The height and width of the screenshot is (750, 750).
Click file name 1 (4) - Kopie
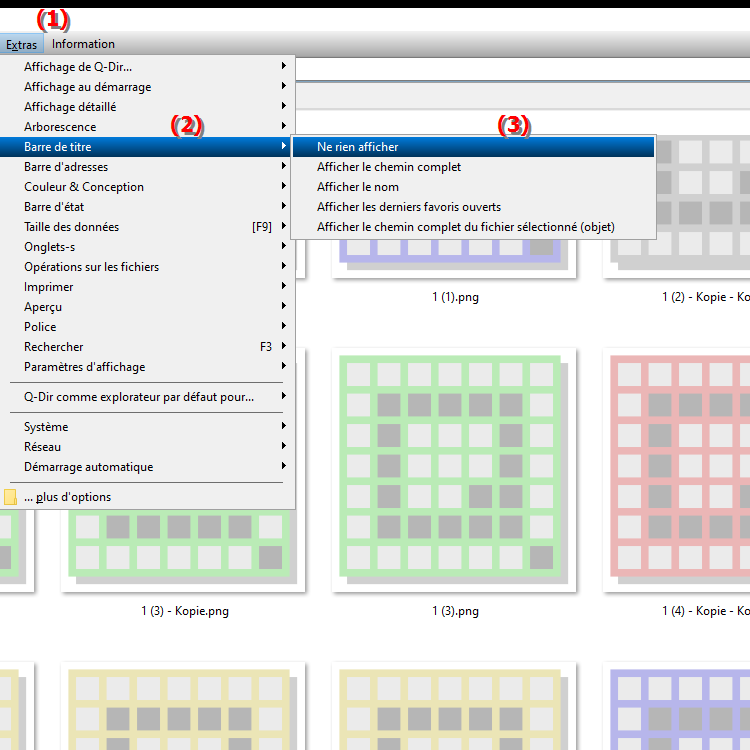706,611
